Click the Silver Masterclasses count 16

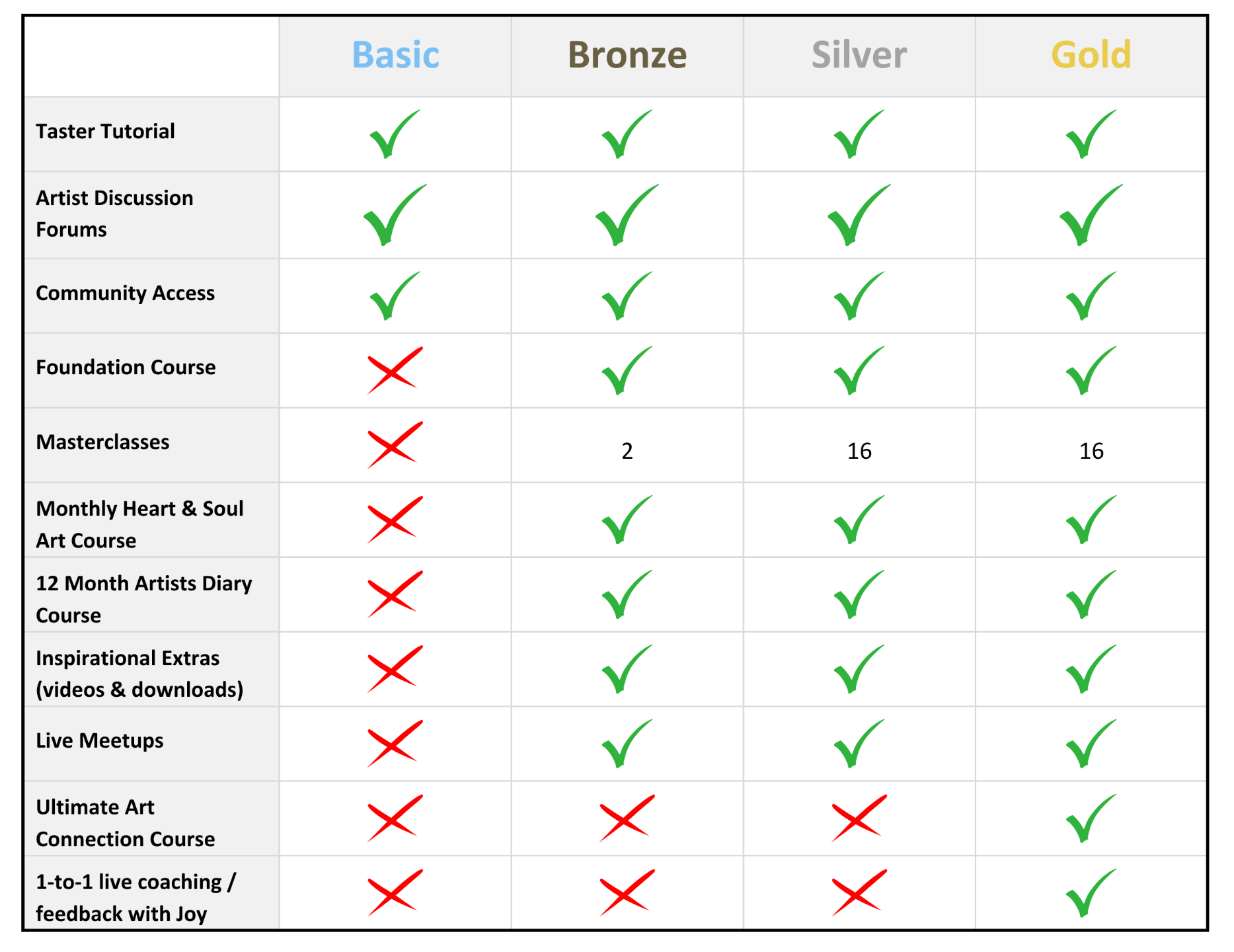859,452
